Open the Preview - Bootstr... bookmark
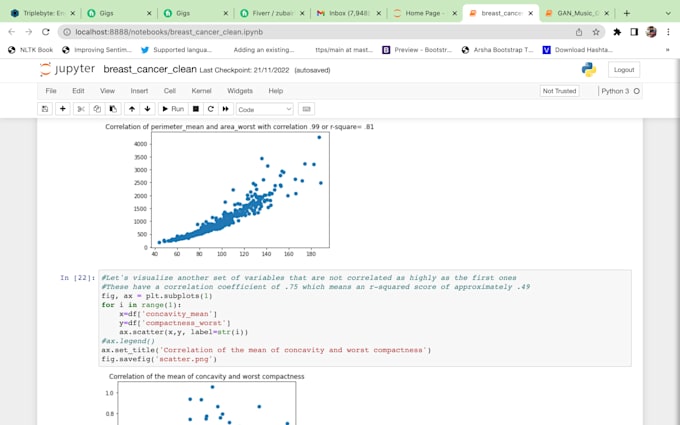This screenshot has width=680, height=425. point(417,50)
